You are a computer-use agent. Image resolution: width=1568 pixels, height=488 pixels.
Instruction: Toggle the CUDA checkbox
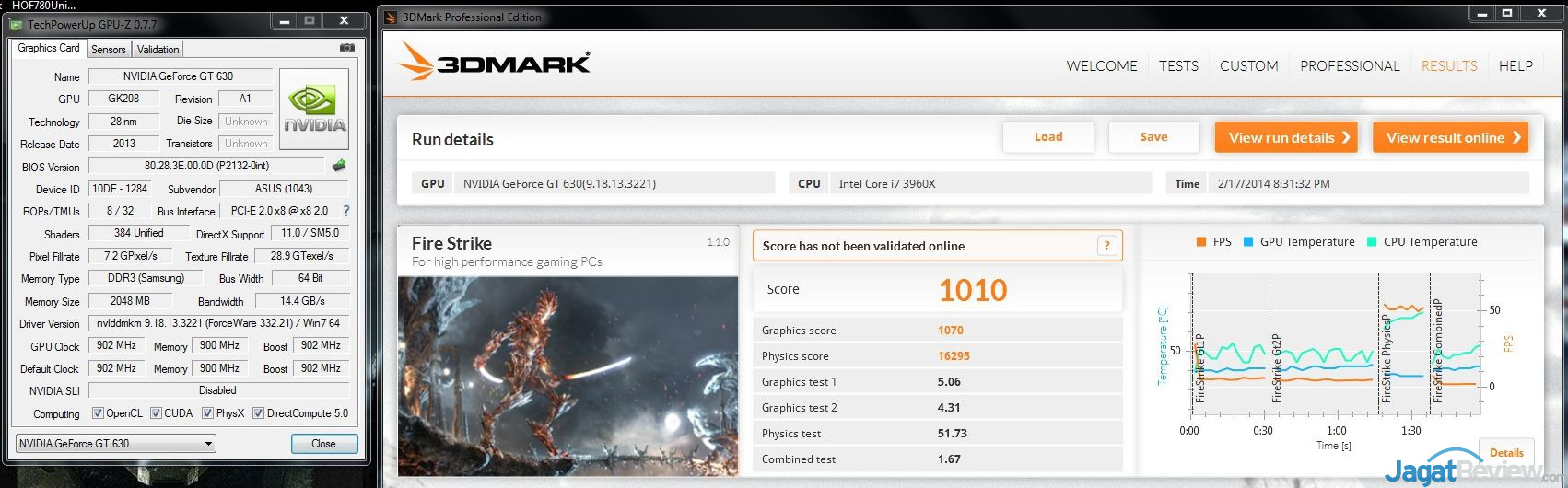[156, 413]
